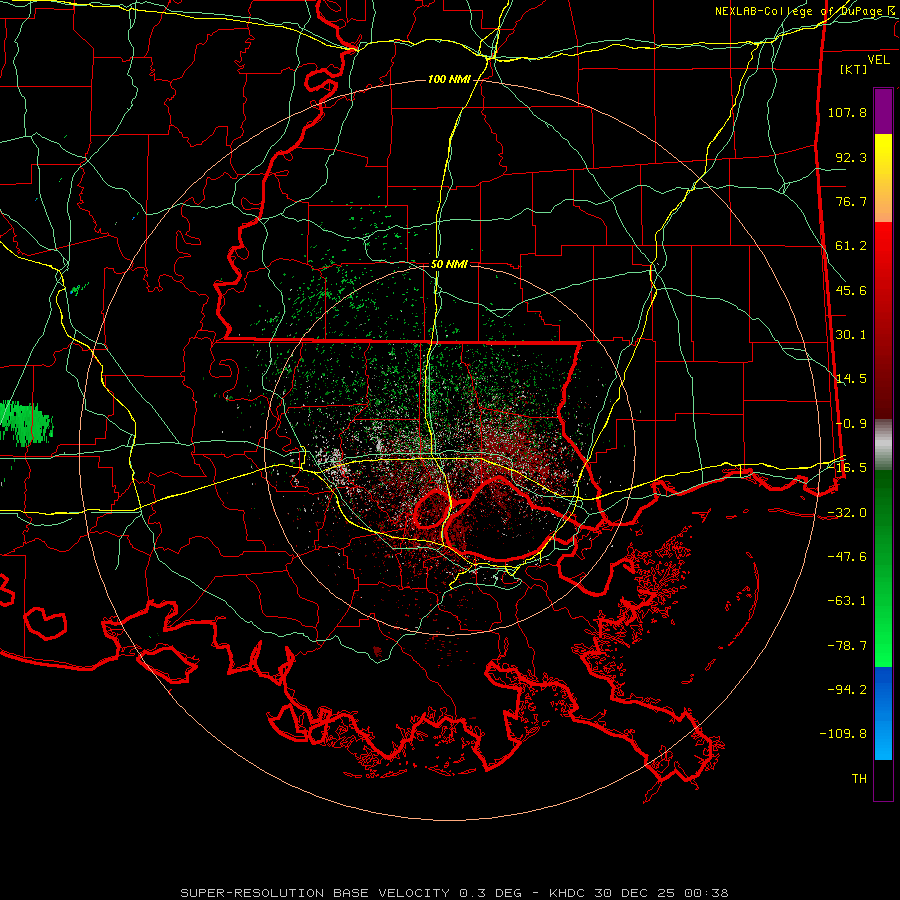
Task: Click the 50 NMI range ring label
Action: tap(449, 264)
